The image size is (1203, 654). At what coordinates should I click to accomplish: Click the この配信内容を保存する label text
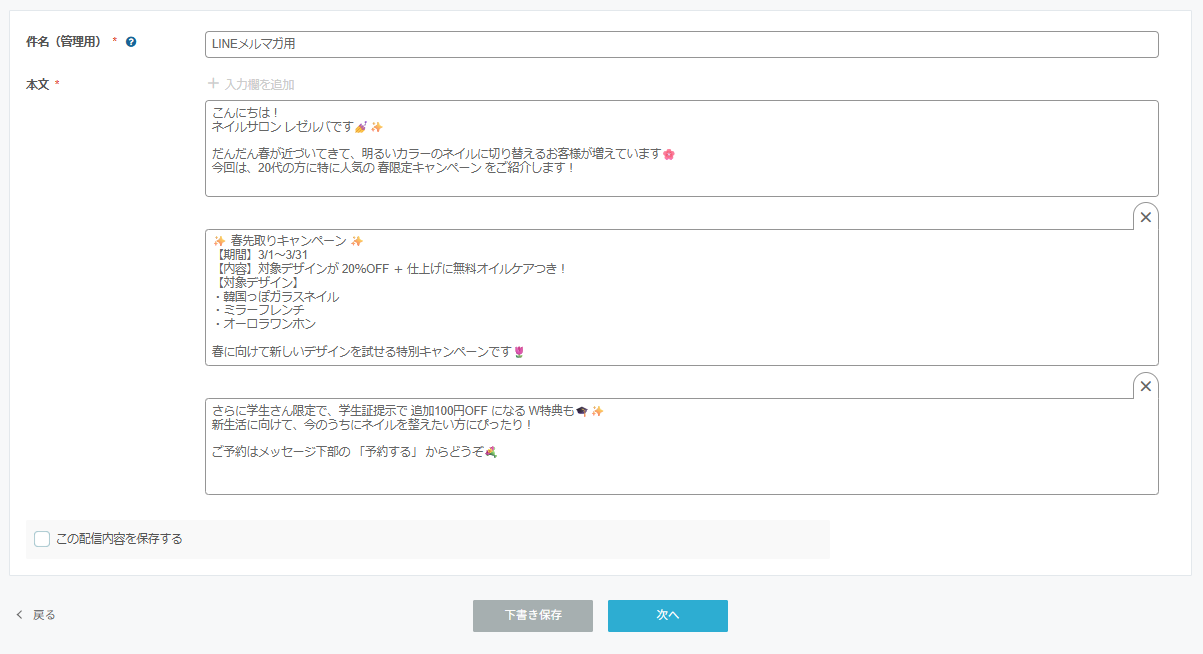point(120,539)
